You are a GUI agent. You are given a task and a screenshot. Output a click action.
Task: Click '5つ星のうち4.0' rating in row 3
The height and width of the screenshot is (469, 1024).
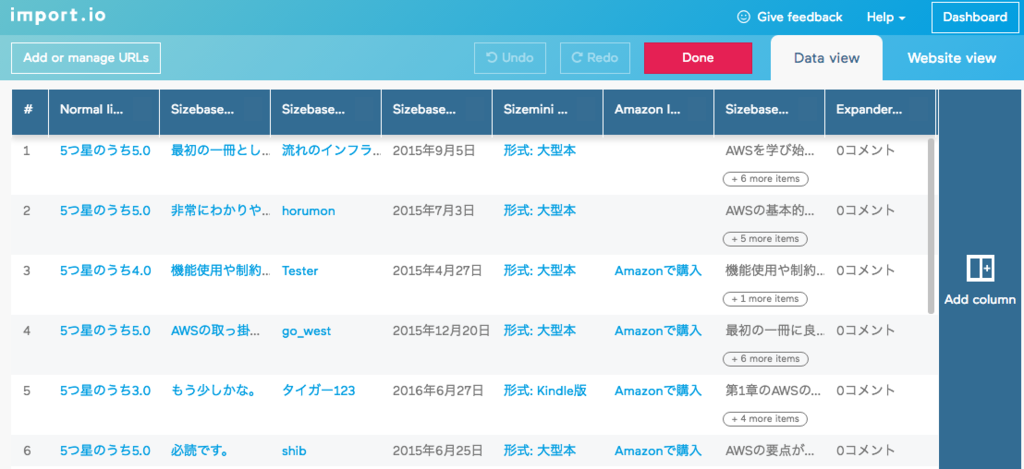105,271
